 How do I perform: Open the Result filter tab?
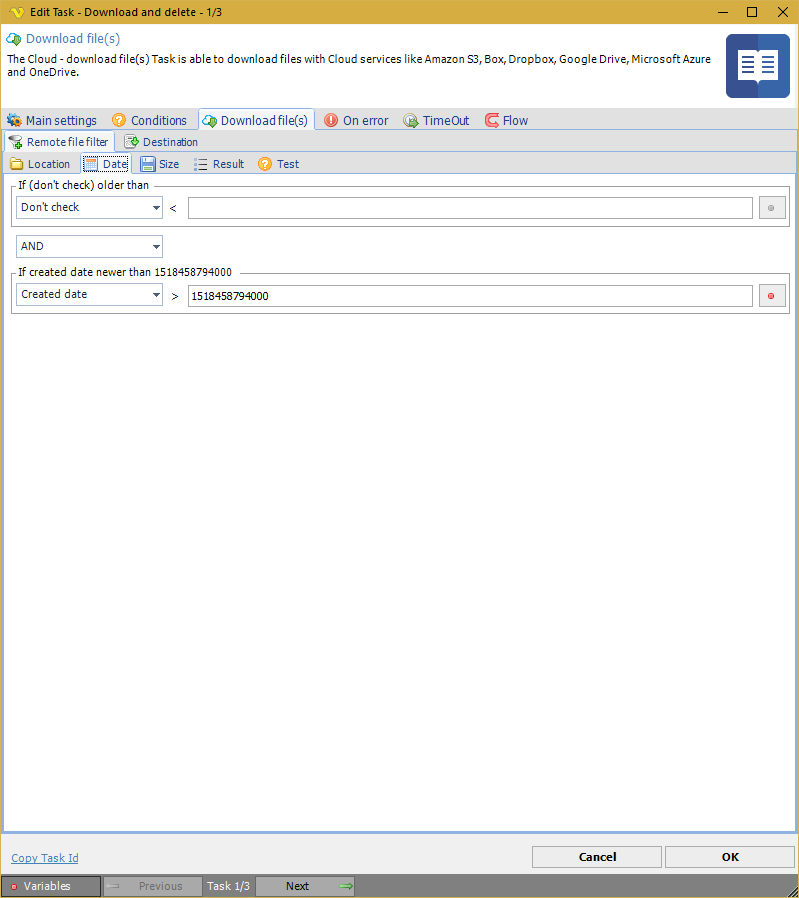pyautogui.click(x=219, y=164)
